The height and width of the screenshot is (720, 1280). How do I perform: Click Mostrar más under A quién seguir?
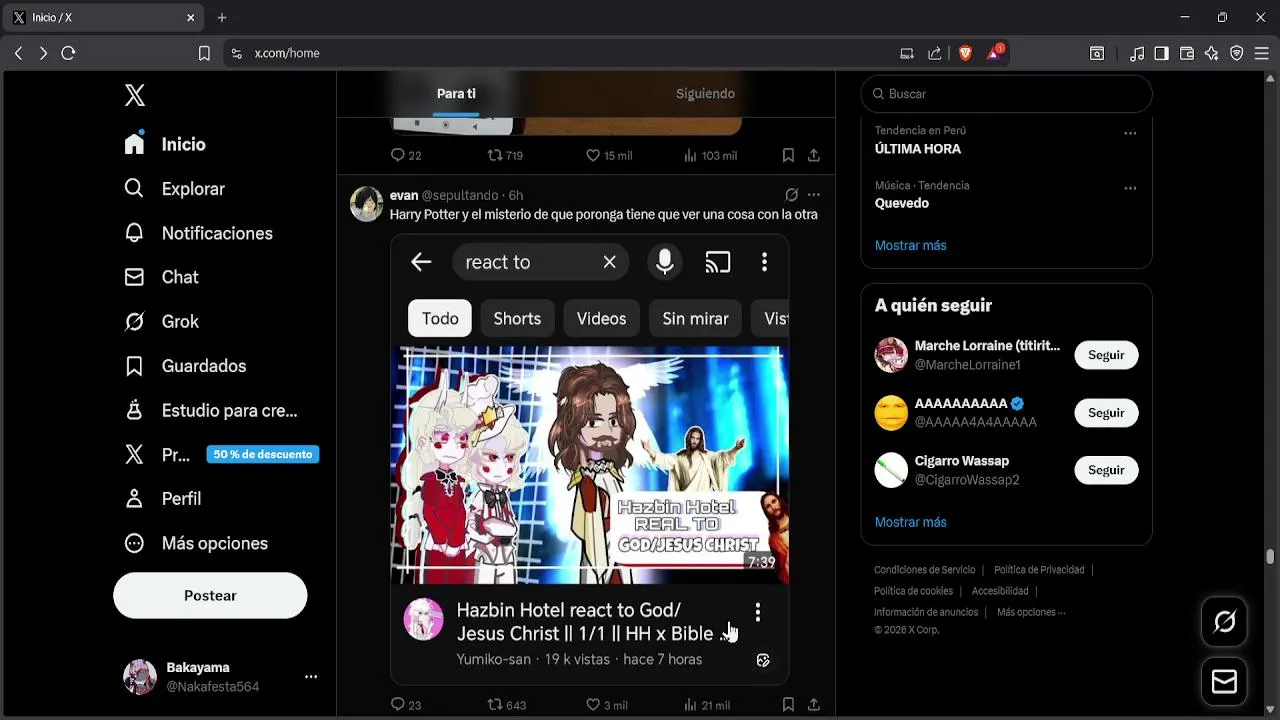910,522
